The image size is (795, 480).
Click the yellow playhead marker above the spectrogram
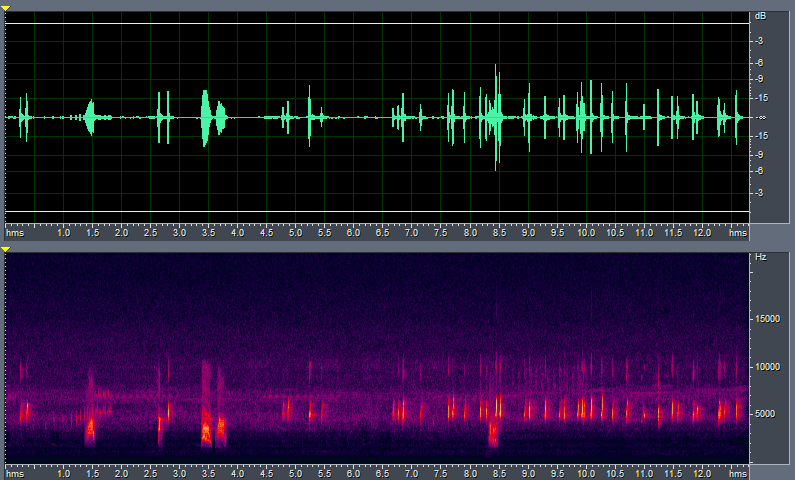[5, 249]
